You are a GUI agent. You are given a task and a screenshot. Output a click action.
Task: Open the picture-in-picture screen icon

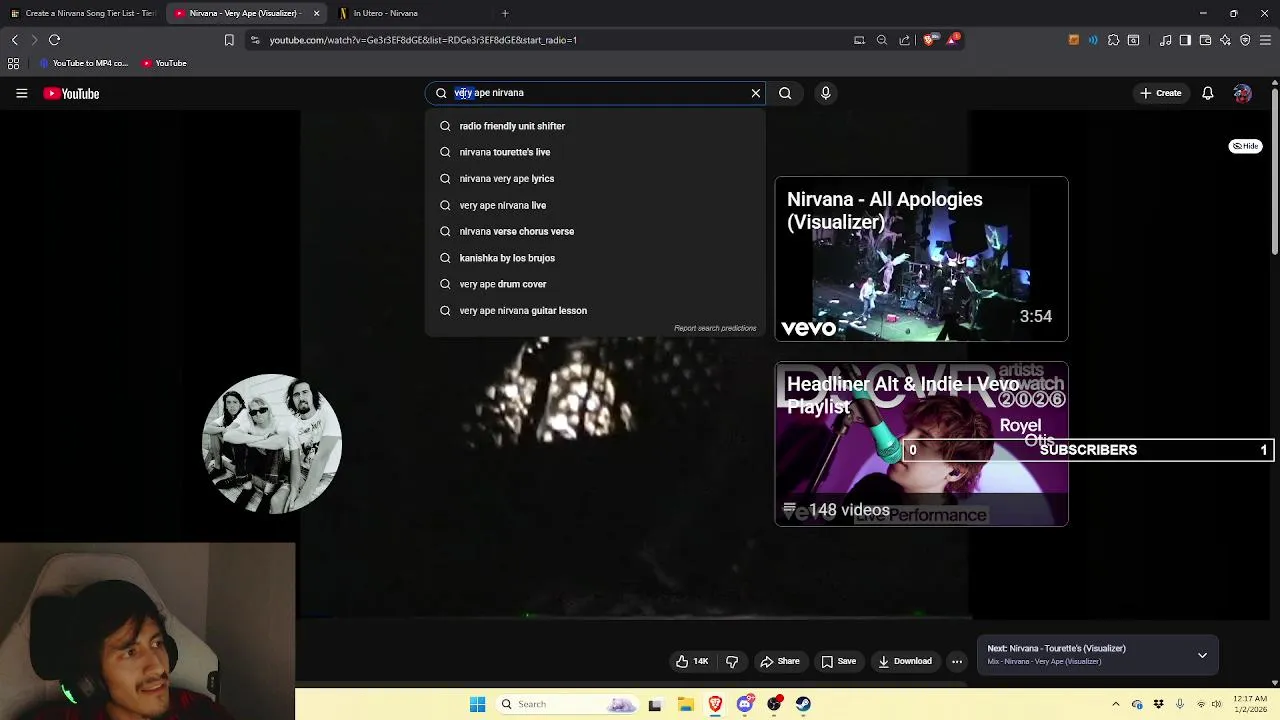(x=859, y=40)
